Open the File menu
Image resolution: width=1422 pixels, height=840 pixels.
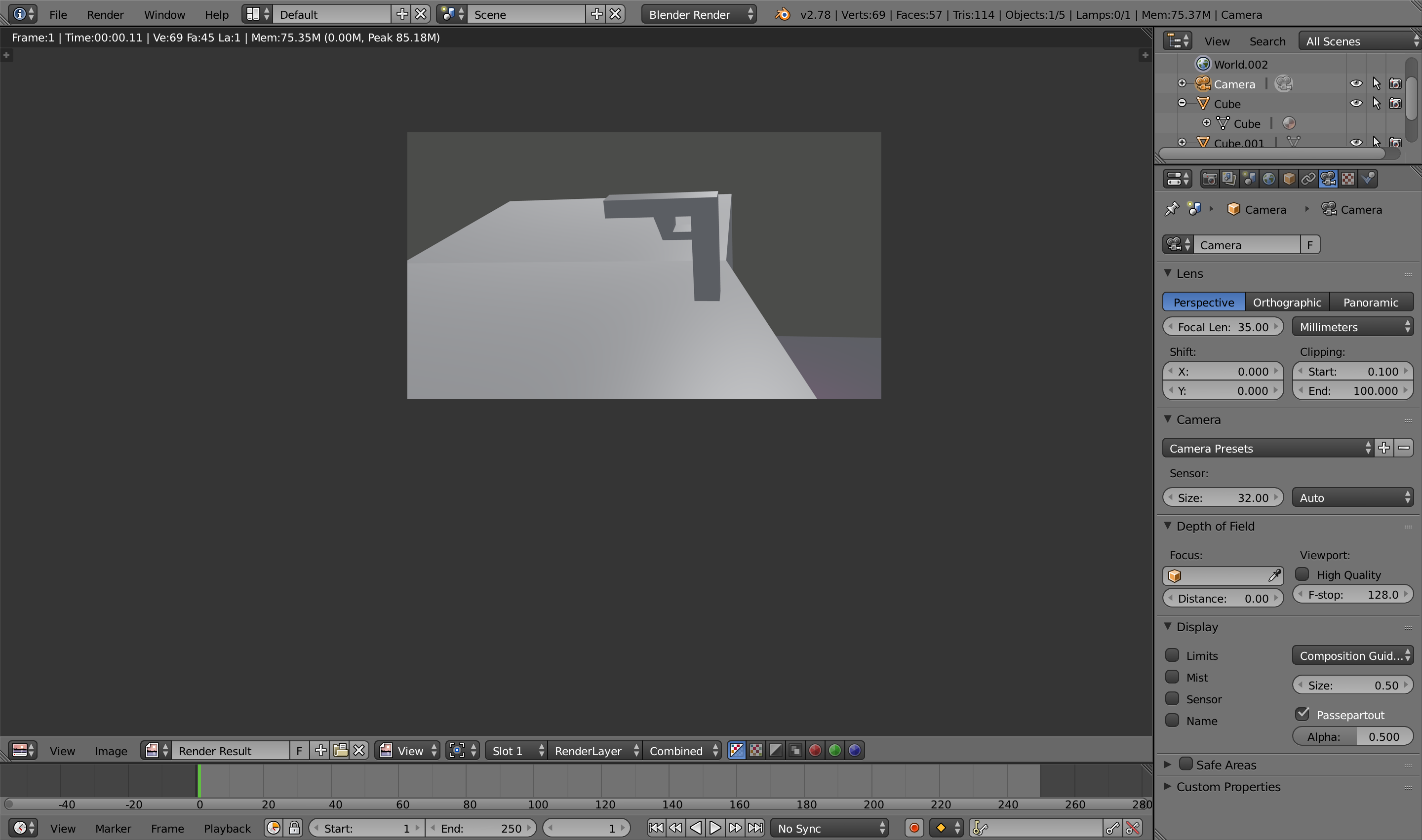(x=58, y=15)
